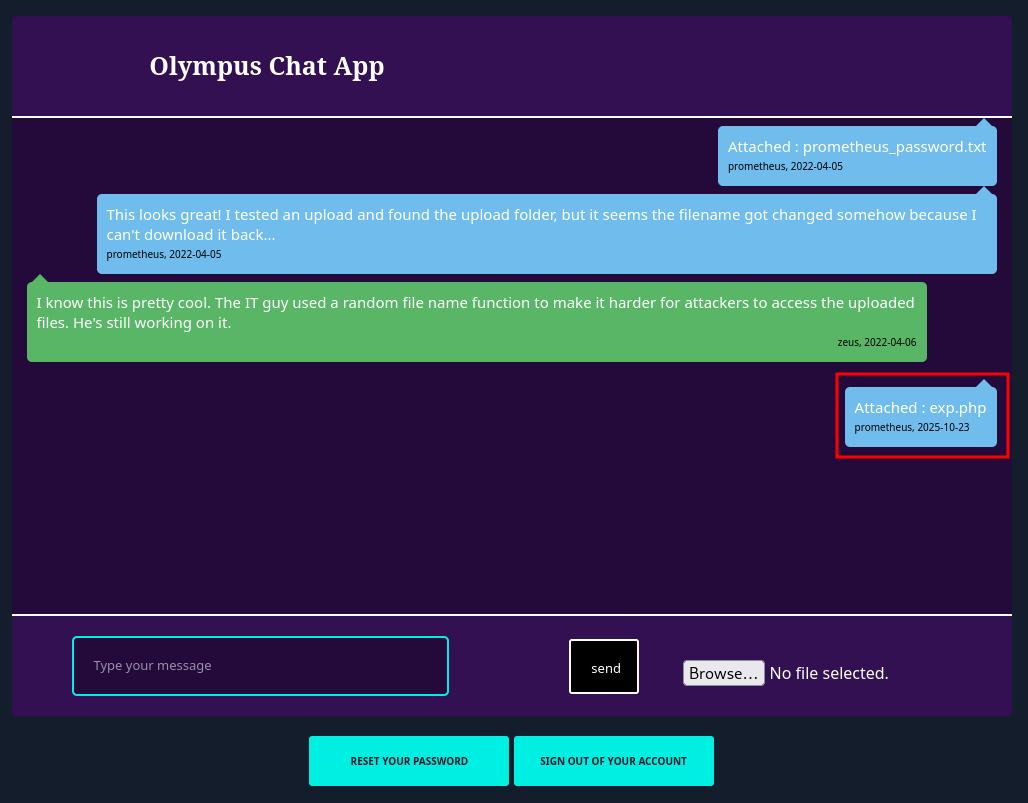Select zeus's message about random file names
The height and width of the screenshot is (803, 1028).
(477, 322)
